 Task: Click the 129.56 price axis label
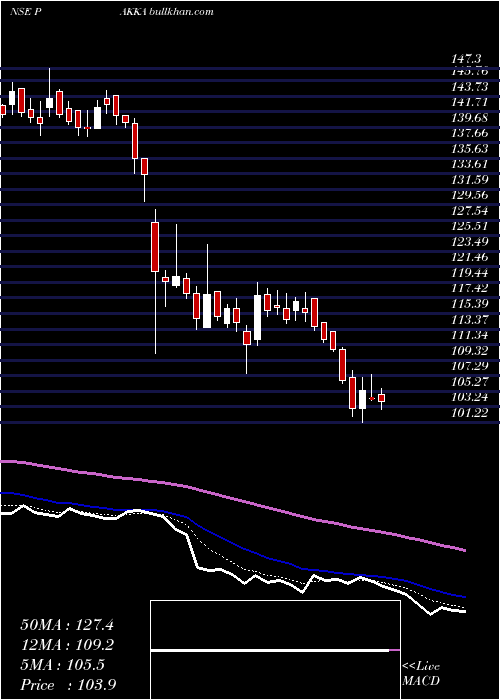(x=469, y=195)
